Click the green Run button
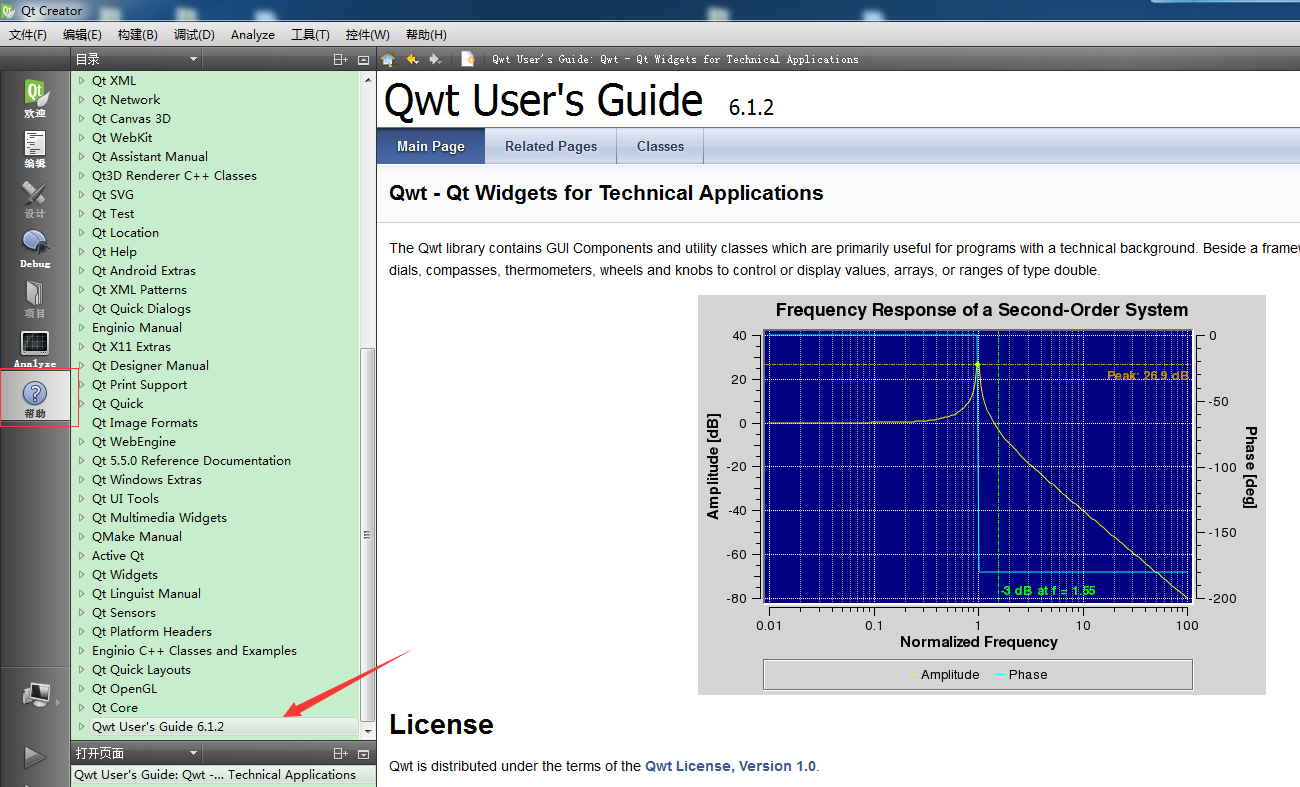 click(x=35, y=757)
